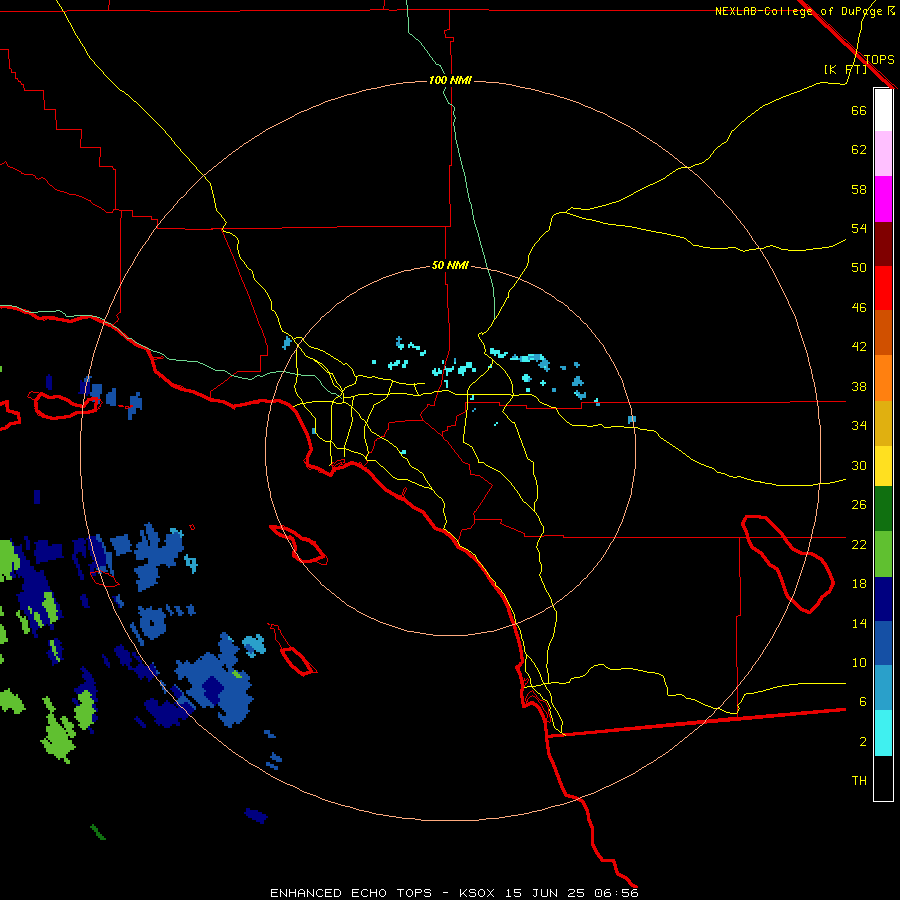The image size is (900, 900).
Task: Click the NEXLAB-College of DuPage label
Action: coord(800,11)
